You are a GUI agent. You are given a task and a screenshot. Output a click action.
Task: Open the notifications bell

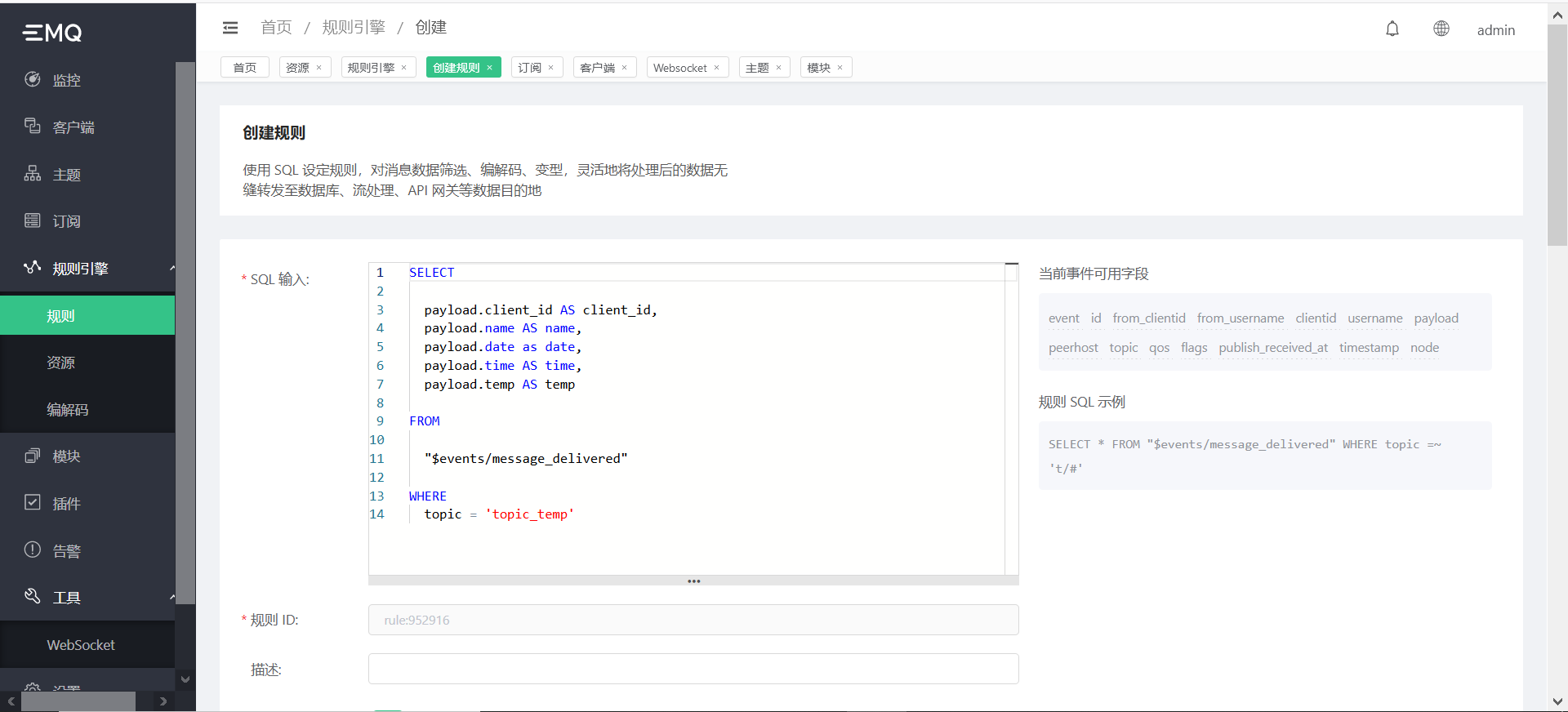1392,29
